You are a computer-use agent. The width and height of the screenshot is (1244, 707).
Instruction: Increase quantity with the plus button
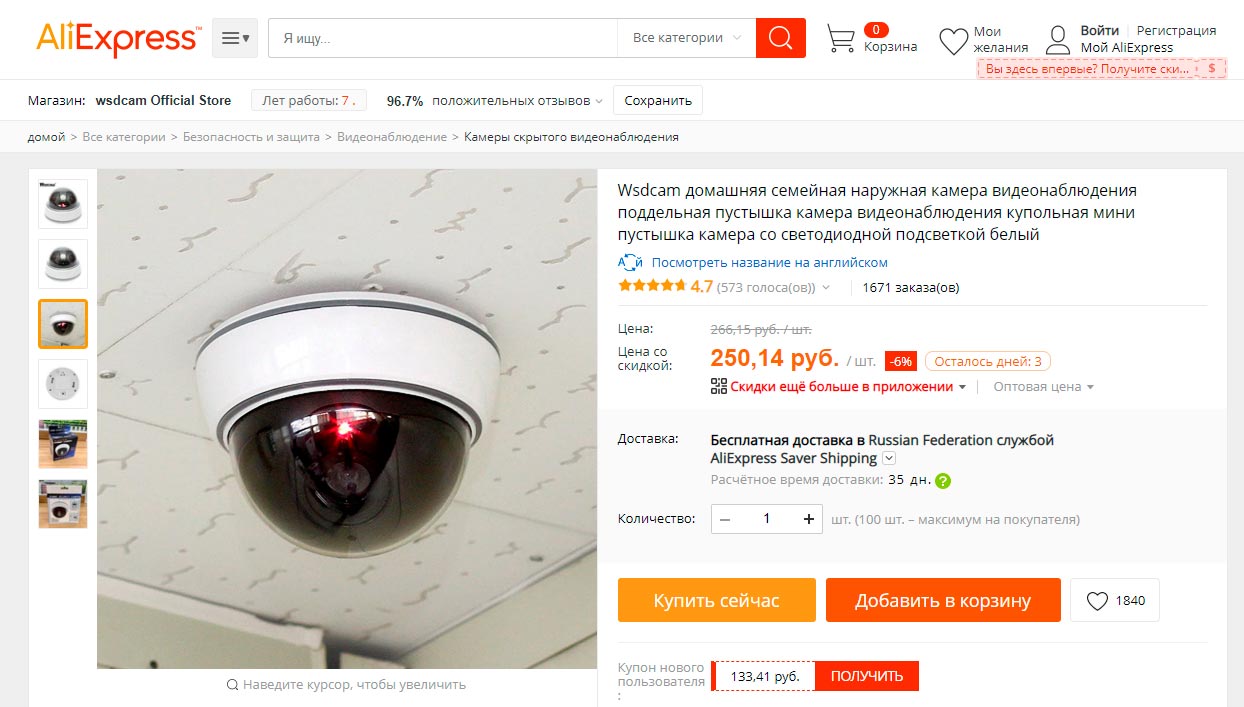point(809,519)
